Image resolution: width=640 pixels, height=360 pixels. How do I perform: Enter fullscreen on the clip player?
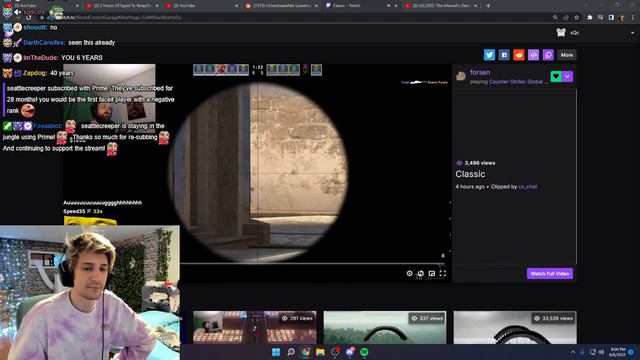[x=442, y=273]
